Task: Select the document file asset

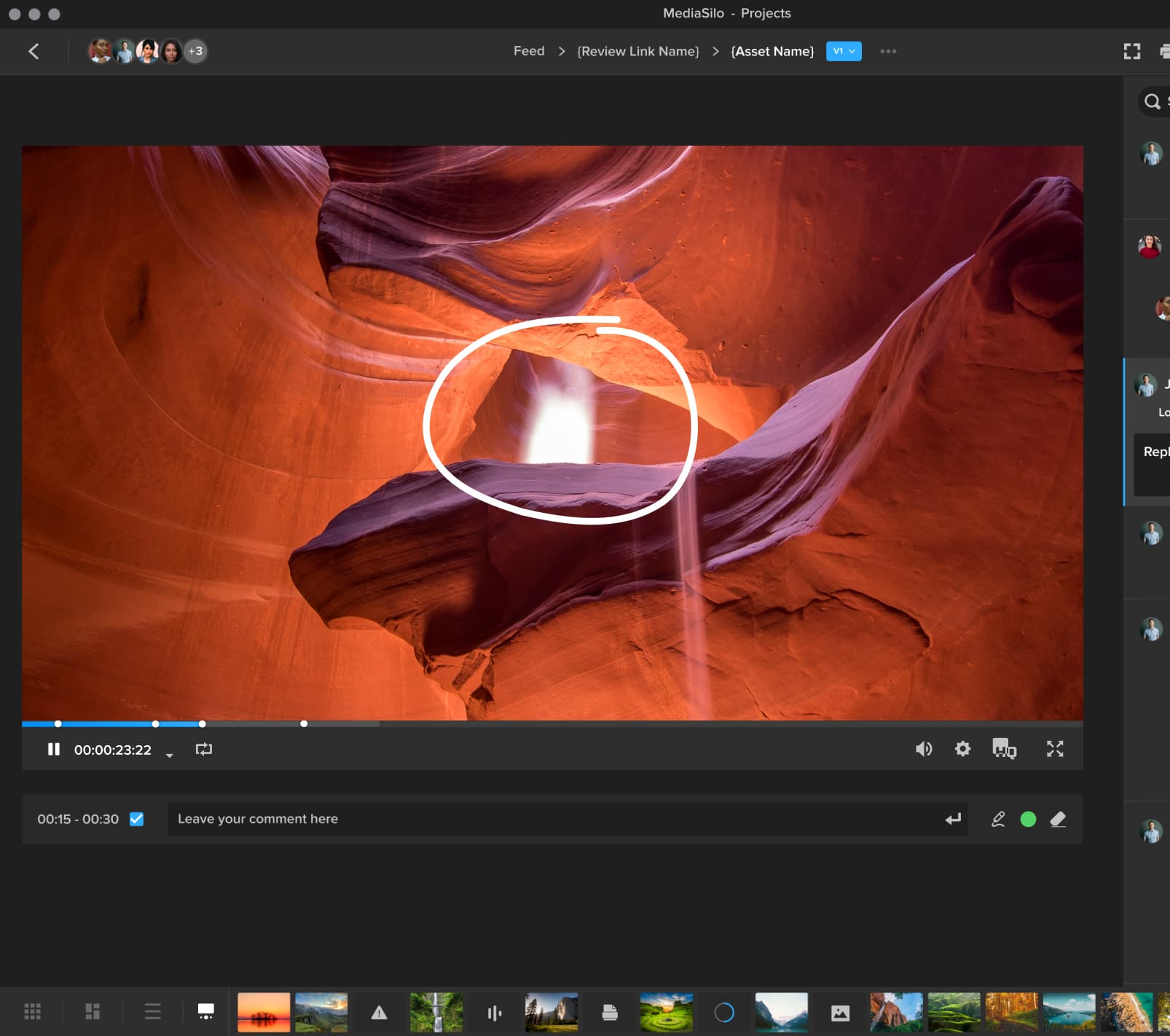Action: tap(610, 1012)
